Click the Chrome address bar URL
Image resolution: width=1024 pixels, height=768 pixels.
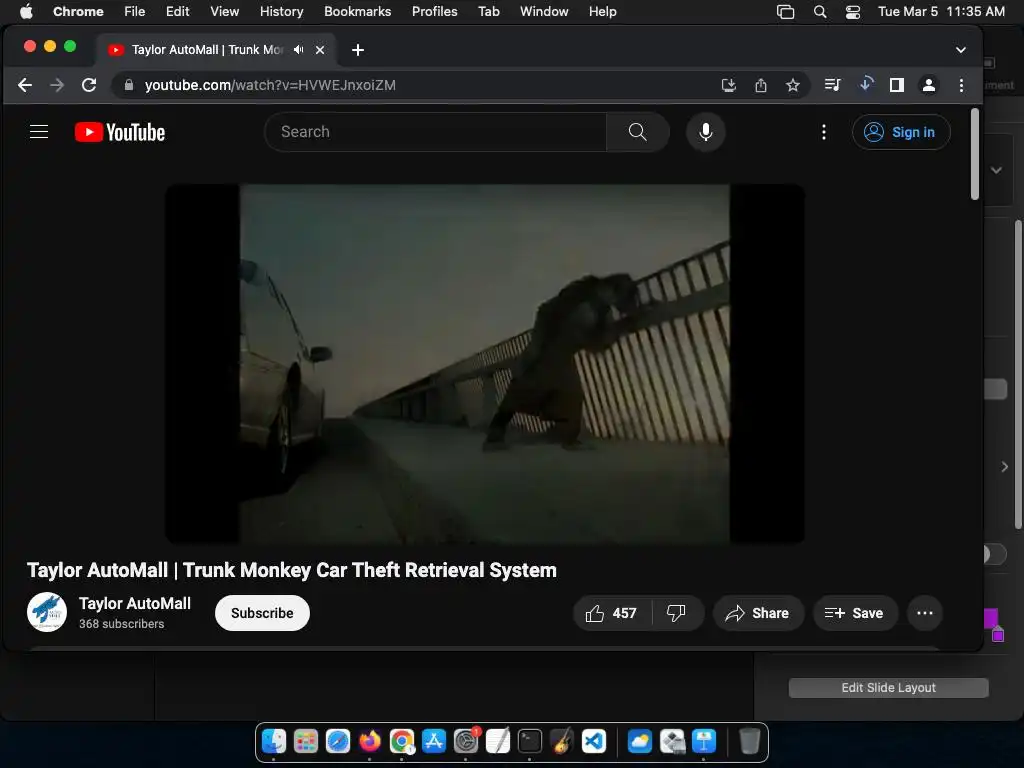coord(270,85)
